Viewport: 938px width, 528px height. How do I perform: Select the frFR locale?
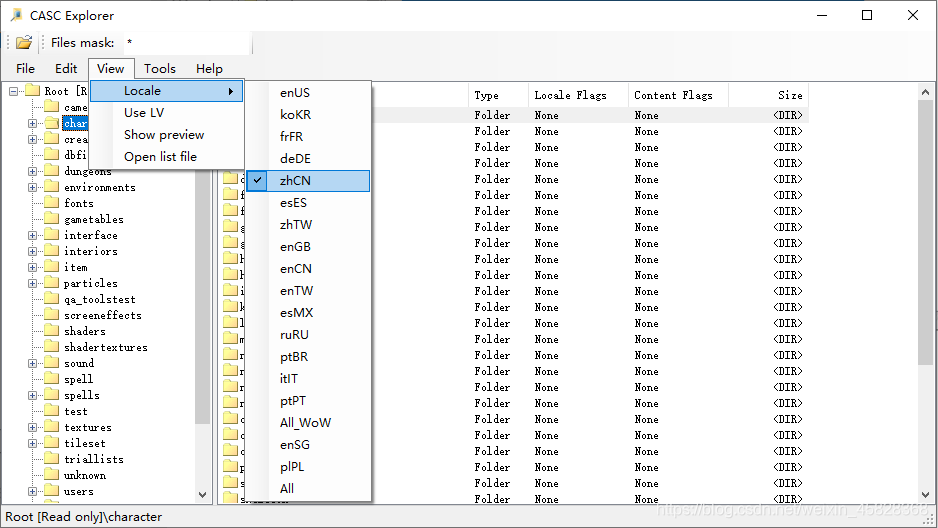pyautogui.click(x=308, y=136)
